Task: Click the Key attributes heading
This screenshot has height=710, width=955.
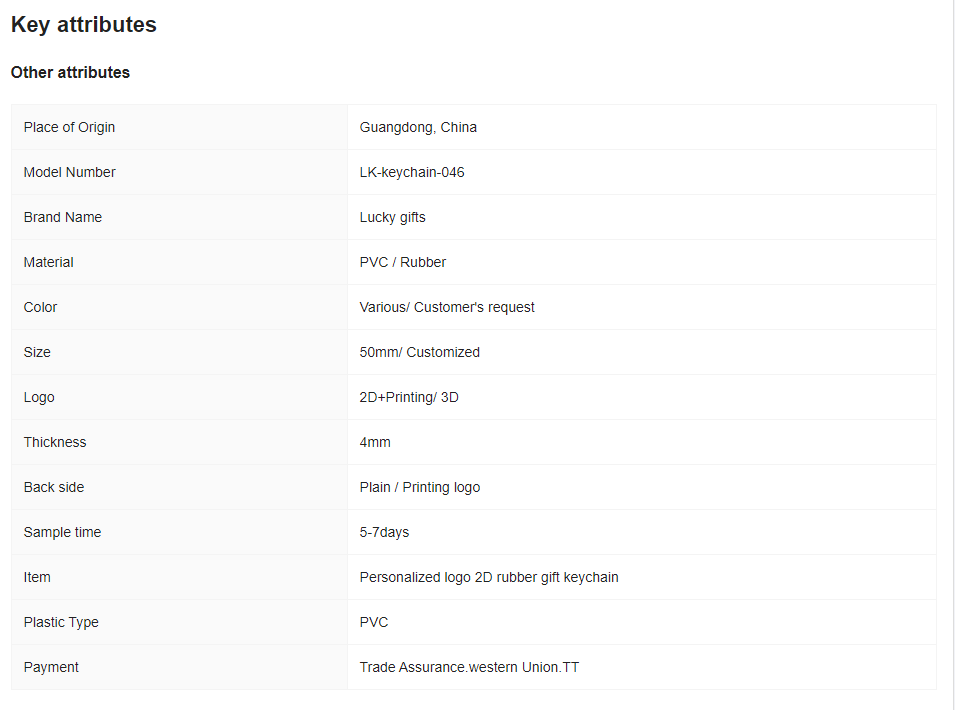Action: 83,24
